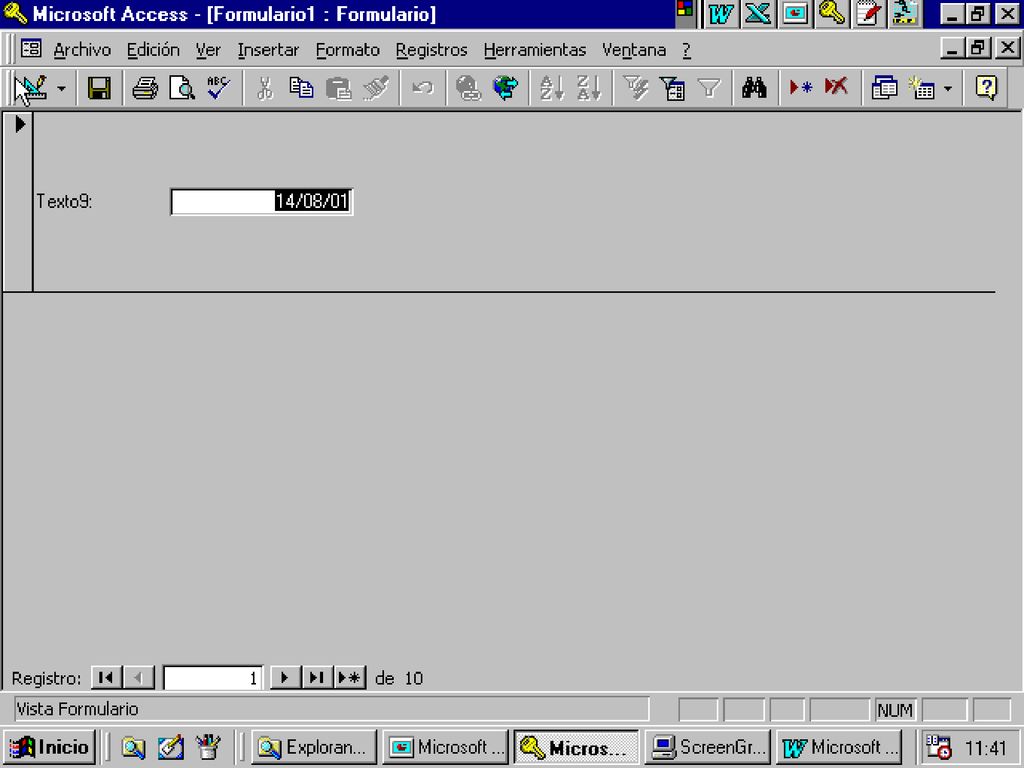Delete the current record from the toolbar

(x=837, y=88)
